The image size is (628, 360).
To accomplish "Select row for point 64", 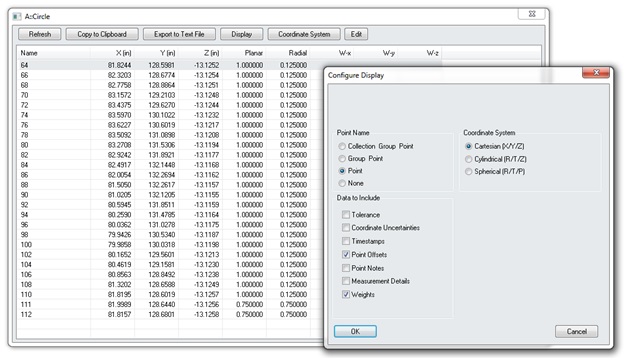I will pyautogui.click(x=170, y=65).
